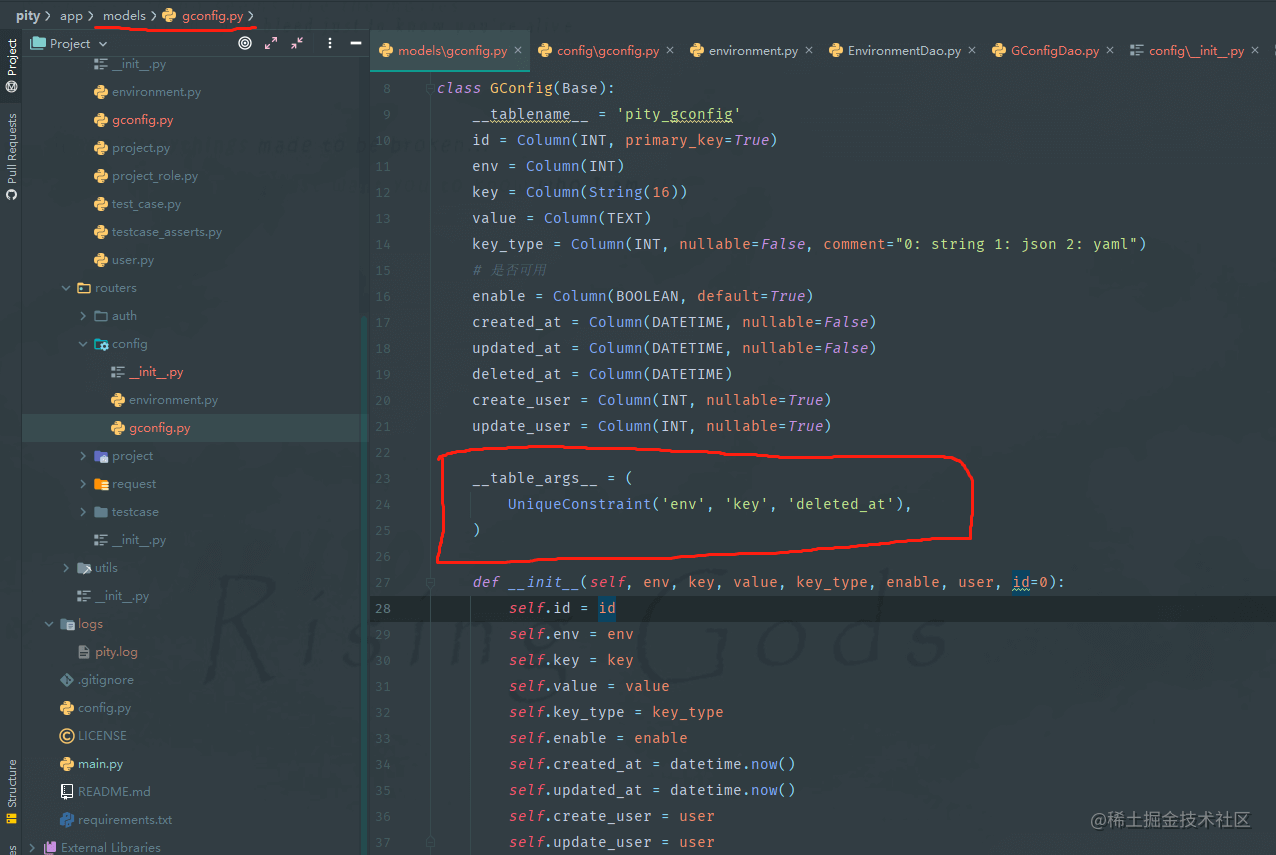Close the environment.py tab
This screenshot has width=1276, height=855.
(808, 50)
